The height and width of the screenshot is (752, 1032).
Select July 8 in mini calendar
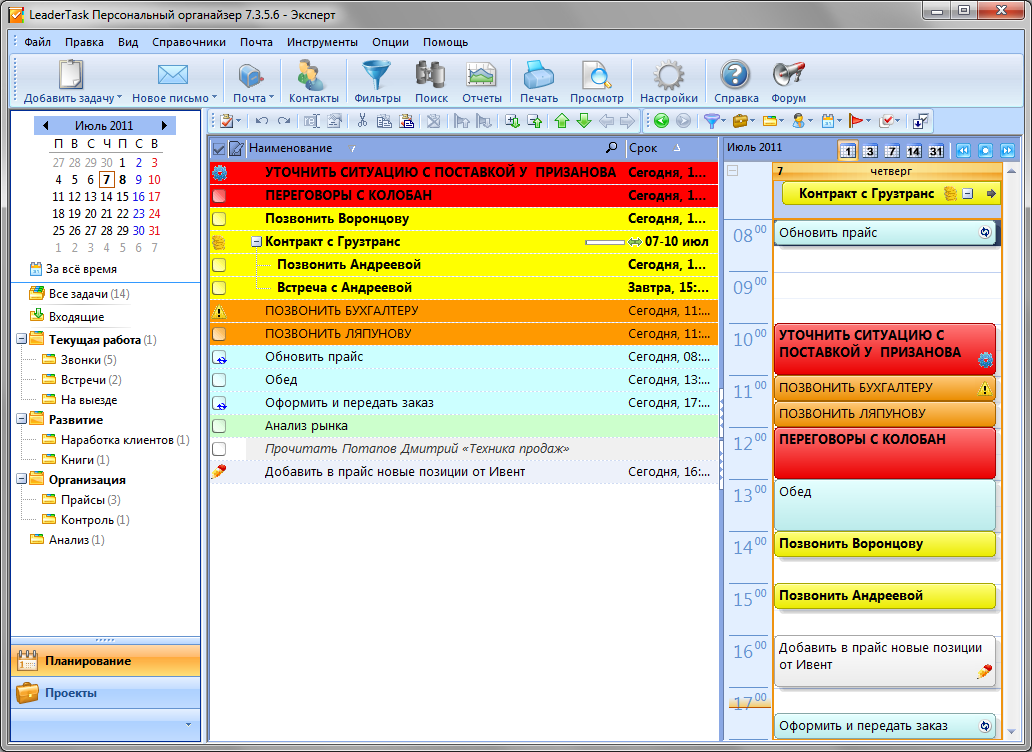point(122,179)
